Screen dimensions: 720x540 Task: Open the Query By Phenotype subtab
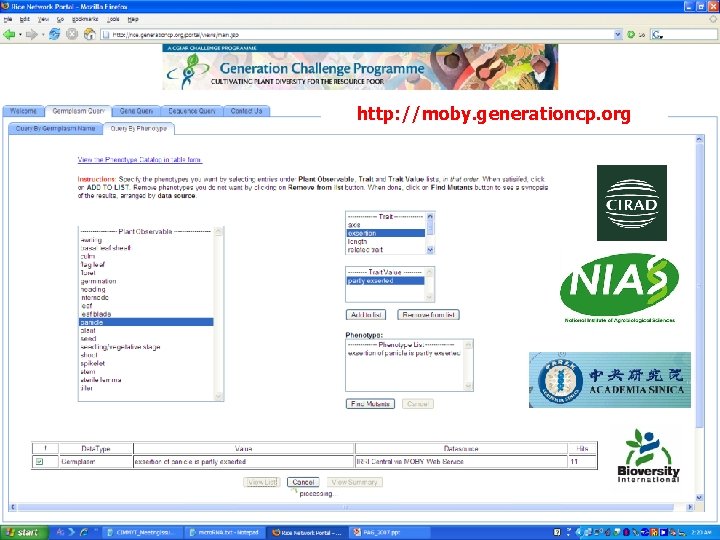139,129
